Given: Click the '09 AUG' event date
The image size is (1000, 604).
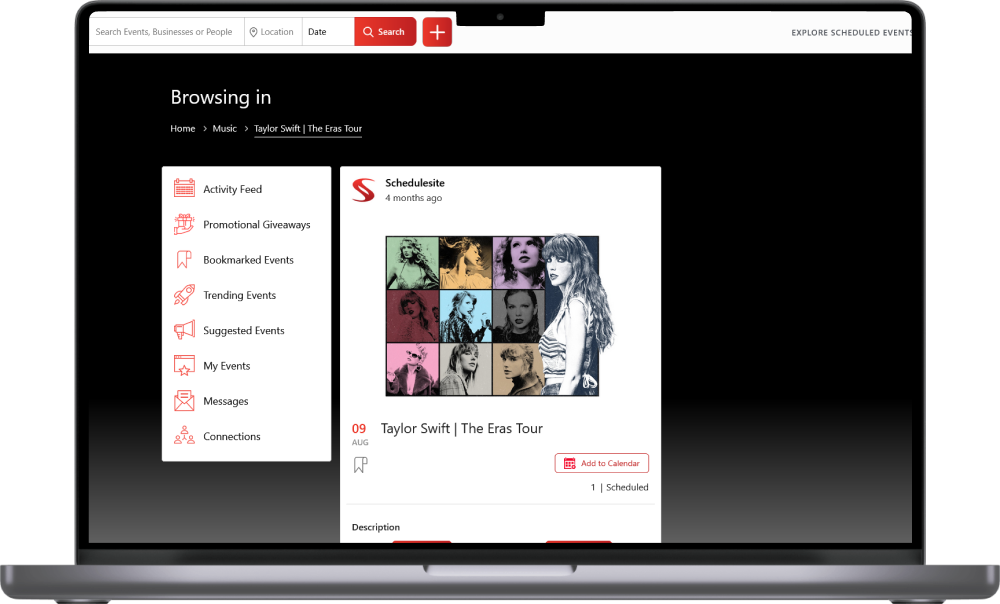Looking at the screenshot, I should [360, 434].
